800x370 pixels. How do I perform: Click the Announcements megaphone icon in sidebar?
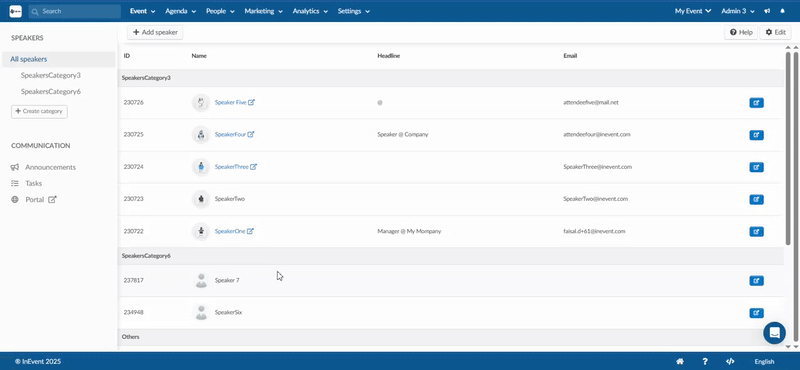pyautogui.click(x=15, y=167)
